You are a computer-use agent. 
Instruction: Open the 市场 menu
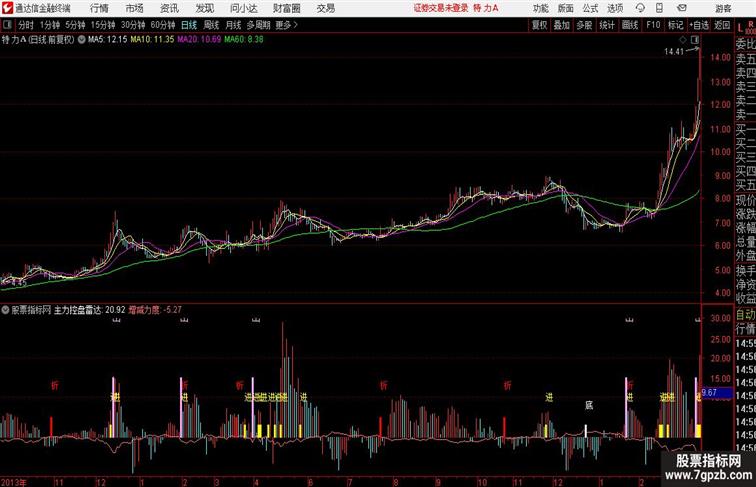(135, 8)
